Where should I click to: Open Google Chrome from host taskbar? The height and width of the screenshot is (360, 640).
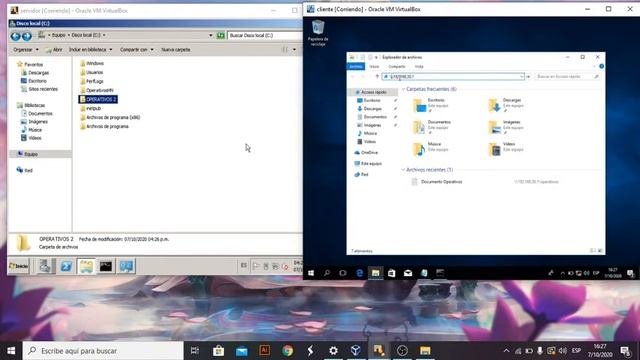tap(287, 351)
